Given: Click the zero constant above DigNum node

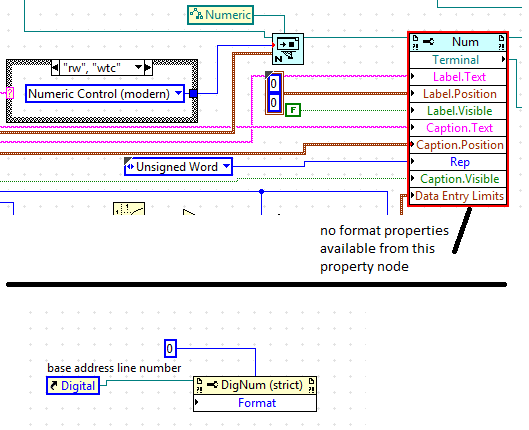Looking at the screenshot, I should click(x=170, y=348).
